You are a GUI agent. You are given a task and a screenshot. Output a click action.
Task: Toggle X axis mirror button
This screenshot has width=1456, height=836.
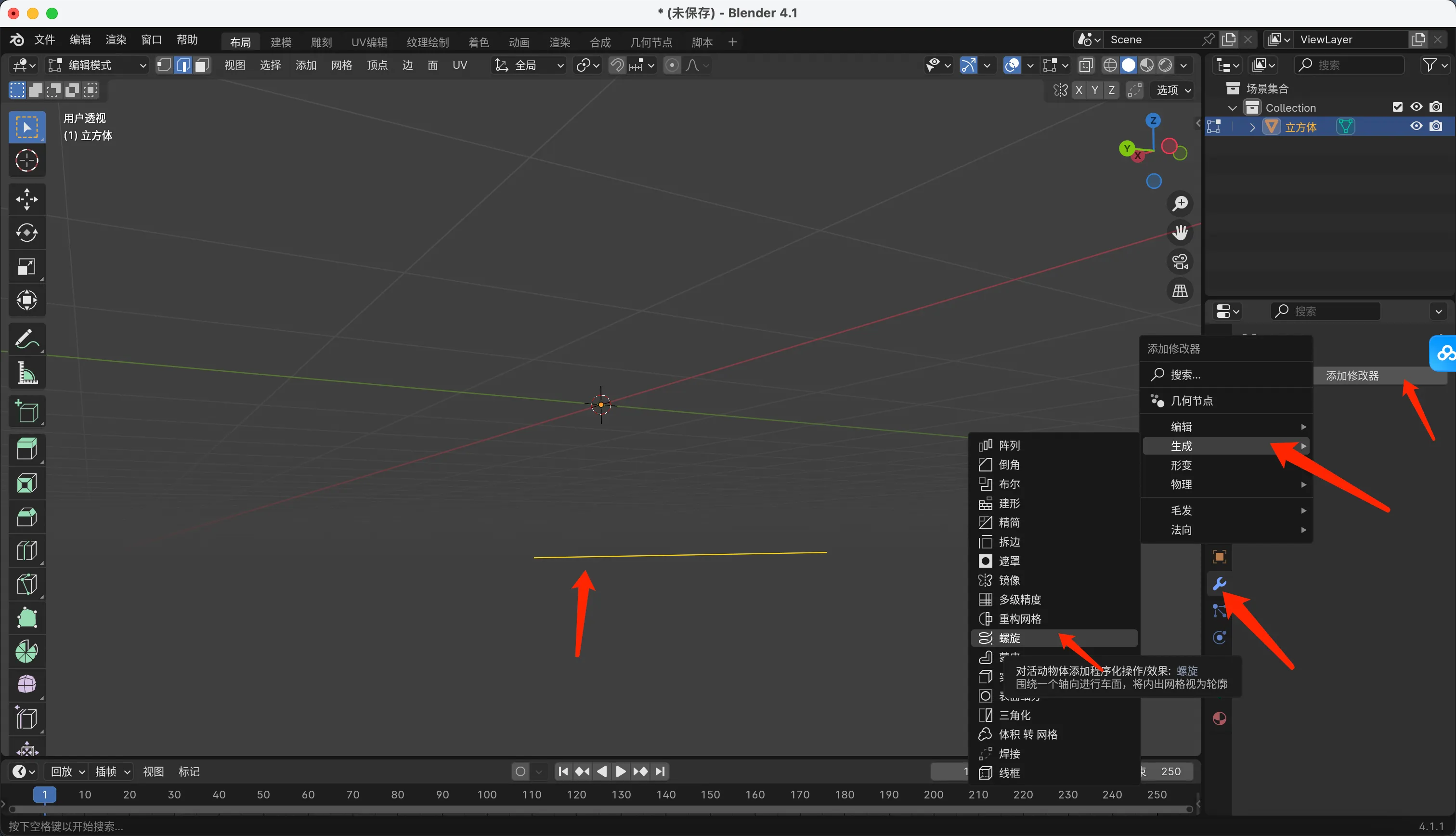pyautogui.click(x=1079, y=90)
